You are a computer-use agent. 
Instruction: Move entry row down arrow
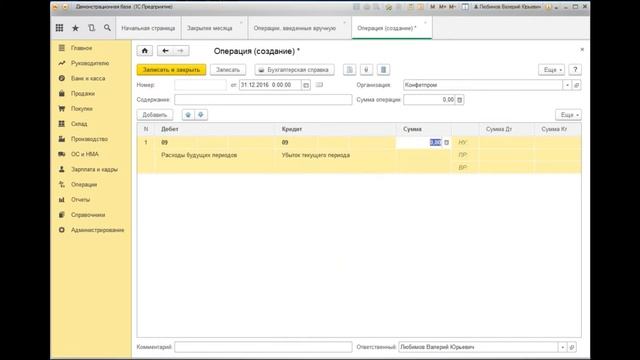pos(201,115)
